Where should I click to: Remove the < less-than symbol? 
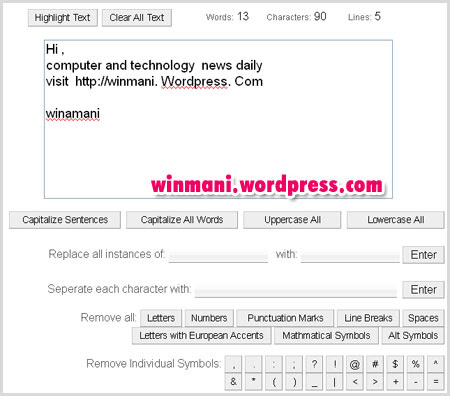pos(355,381)
